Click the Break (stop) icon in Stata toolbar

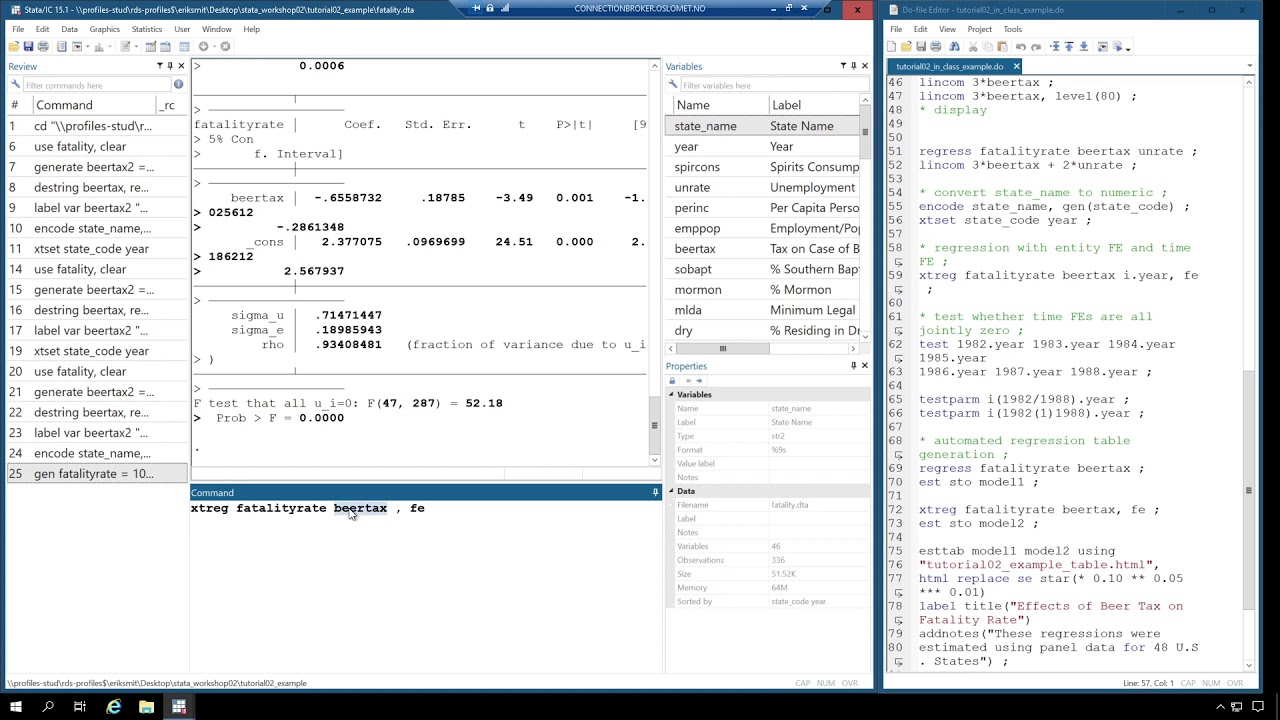tap(225, 46)
